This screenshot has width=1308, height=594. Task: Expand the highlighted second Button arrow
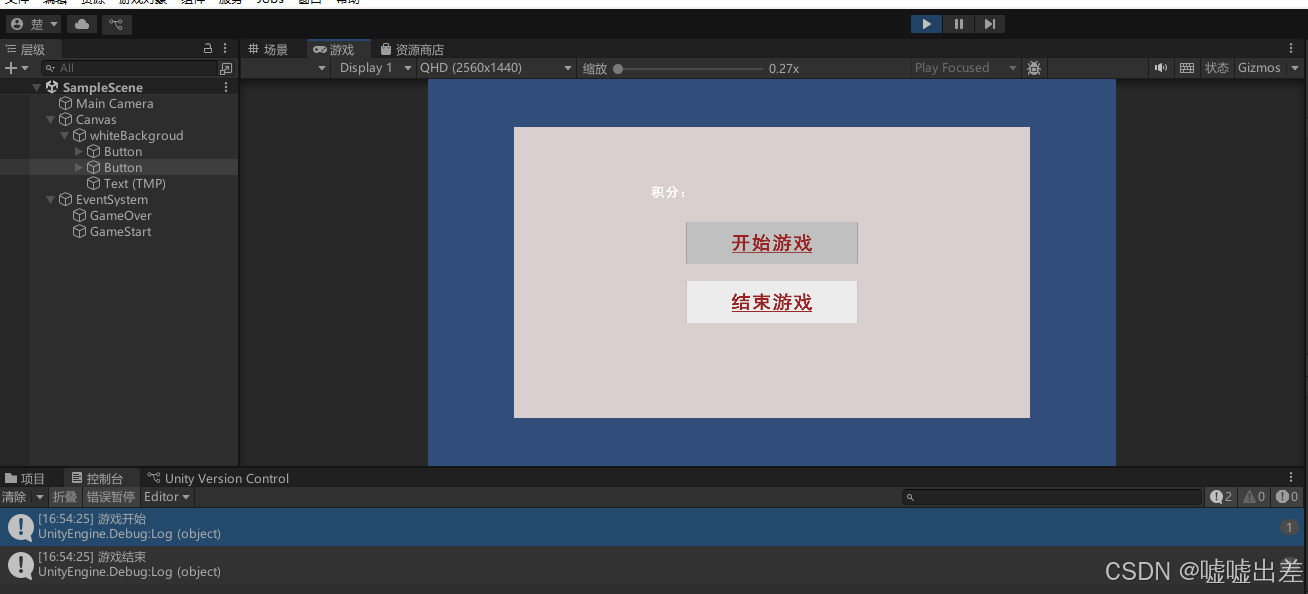pos(79,167)
